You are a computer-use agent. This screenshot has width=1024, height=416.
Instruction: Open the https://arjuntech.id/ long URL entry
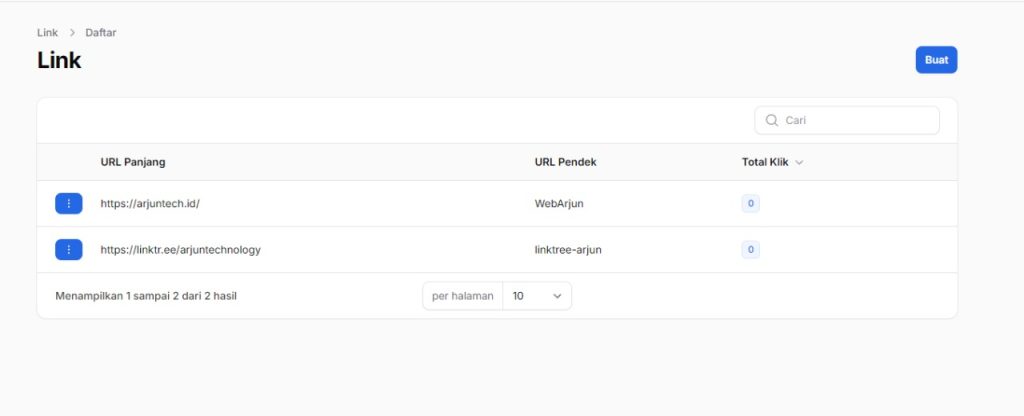[x=150, y=203]
